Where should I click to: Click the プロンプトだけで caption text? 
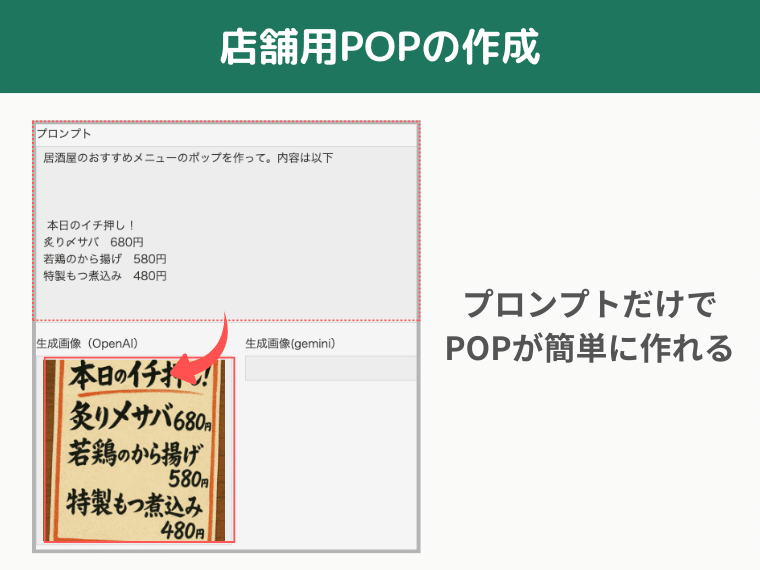point(590,305)
